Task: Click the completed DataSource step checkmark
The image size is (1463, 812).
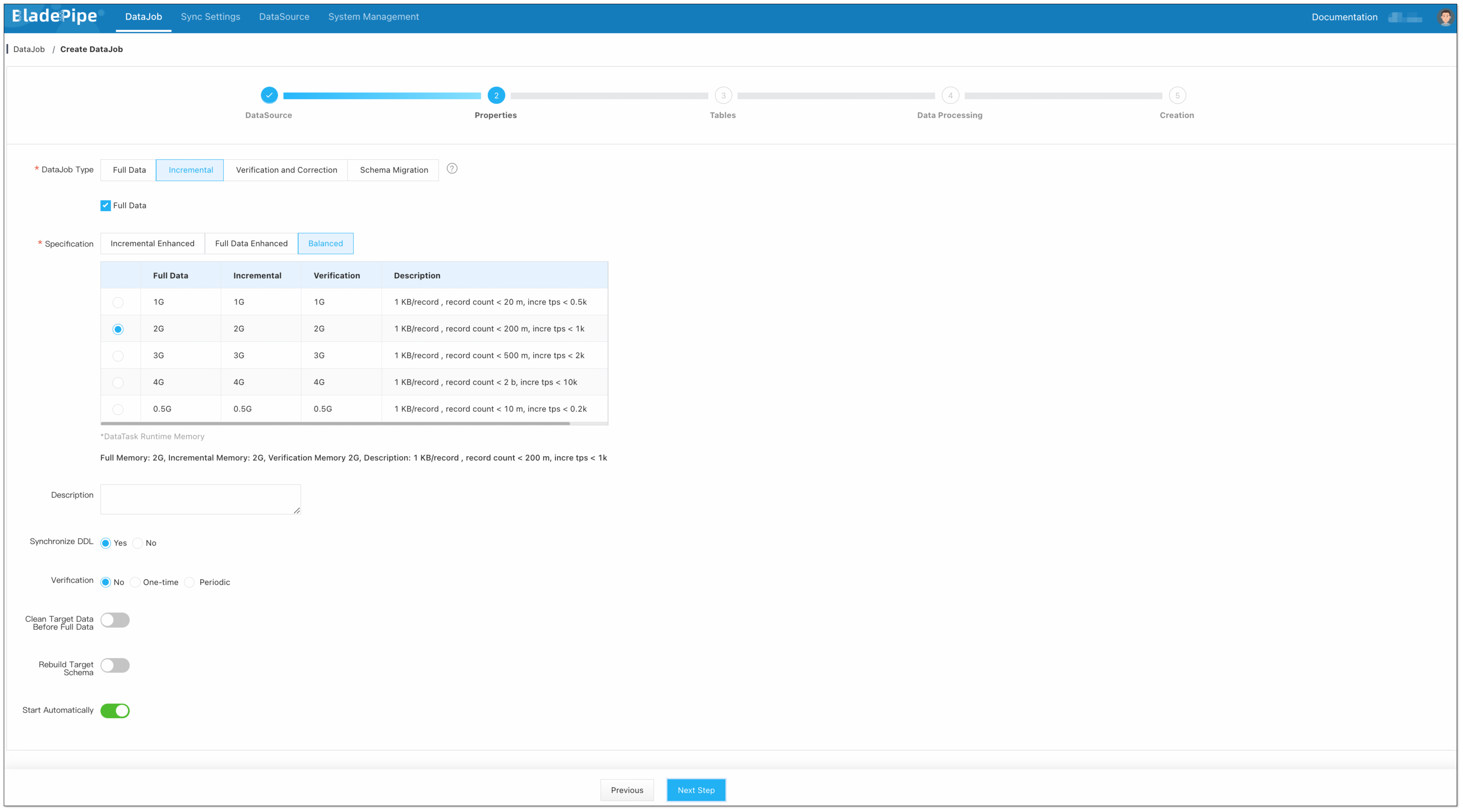Action: click(269, 95)
